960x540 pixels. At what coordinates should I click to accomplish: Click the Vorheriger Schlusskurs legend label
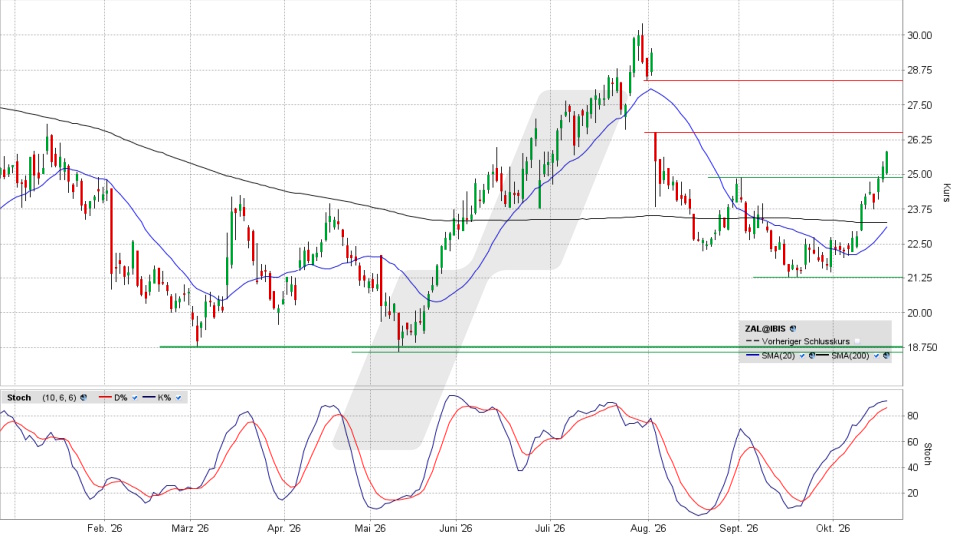[x=806, y=341]
